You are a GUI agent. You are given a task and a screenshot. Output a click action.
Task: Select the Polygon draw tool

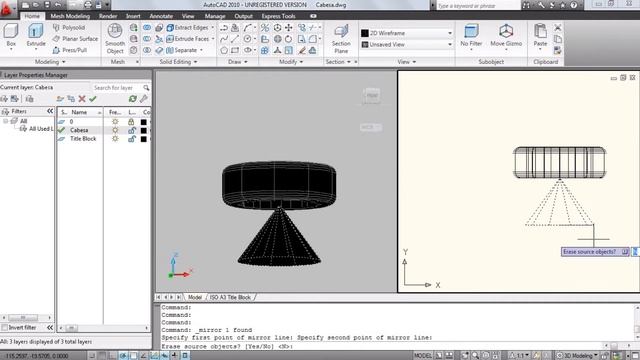pos(224,51)
